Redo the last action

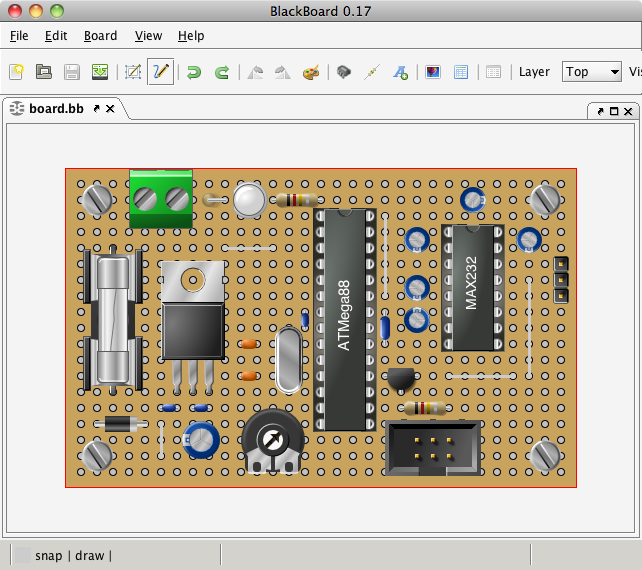pyautogui.click(x=222, y=72)
